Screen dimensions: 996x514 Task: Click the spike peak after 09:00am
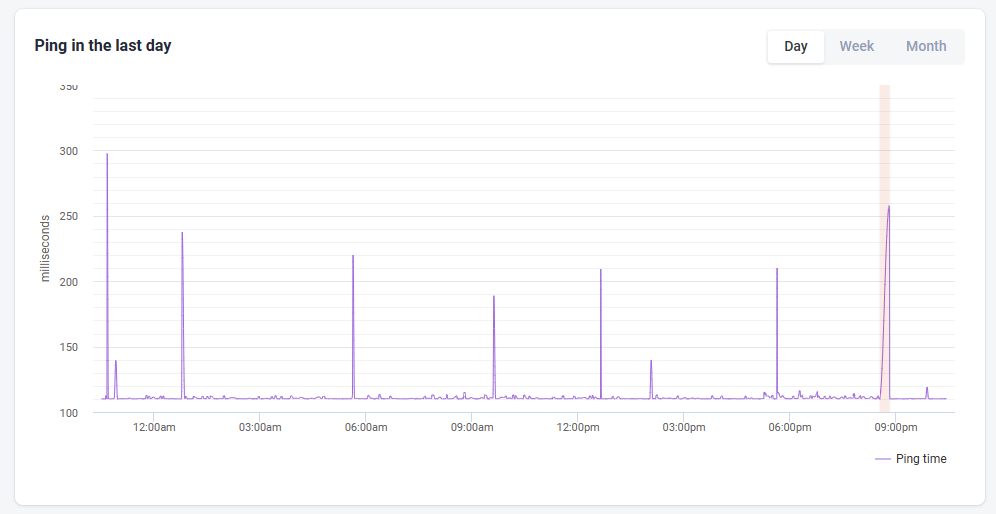(494, 296)
